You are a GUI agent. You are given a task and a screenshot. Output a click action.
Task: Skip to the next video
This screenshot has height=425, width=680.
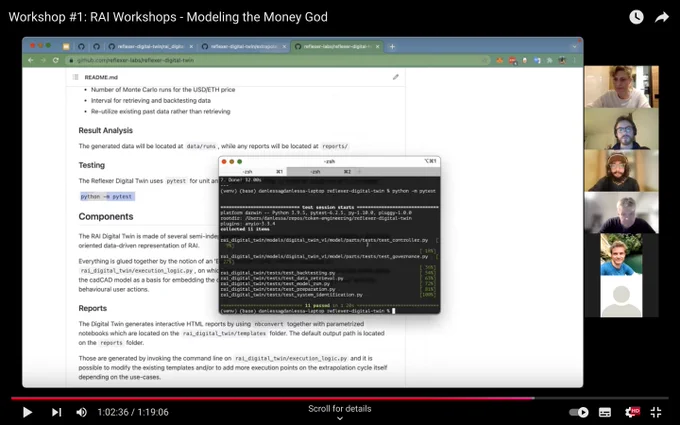coord(56,412)
